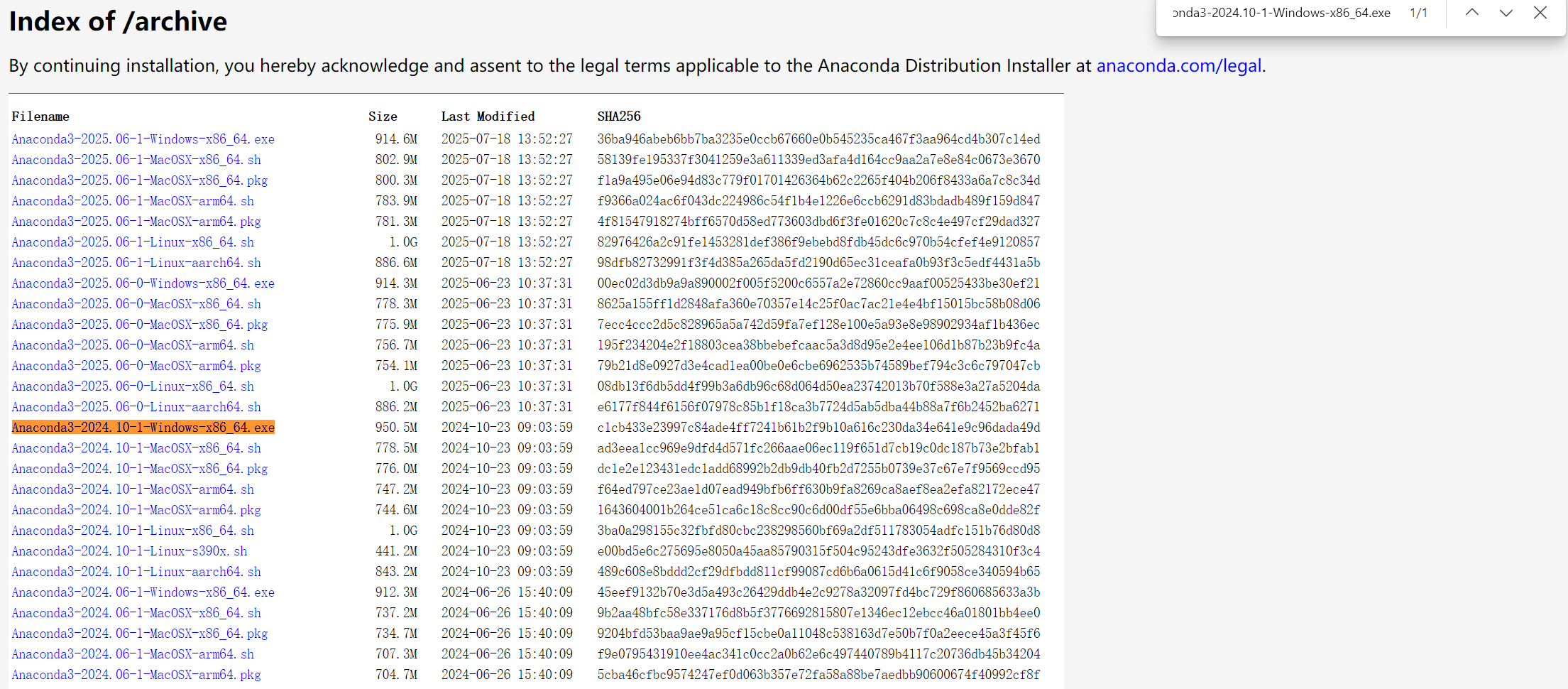This screenshot has width=1568, height=689.
Task: Open Anaconda3-2025.06-0-Linux-x86_64.sh link
Action: pyautogui.click(x=133, y=386)
